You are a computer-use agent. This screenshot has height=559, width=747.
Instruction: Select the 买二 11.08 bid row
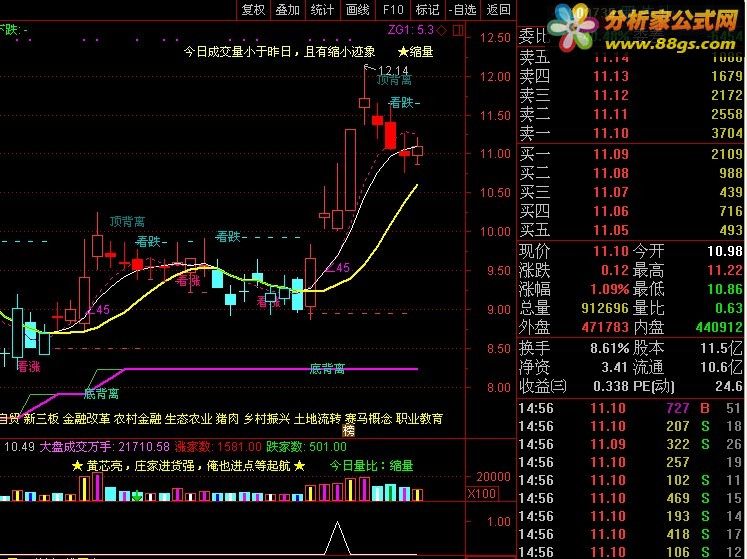tap(631, 173)
